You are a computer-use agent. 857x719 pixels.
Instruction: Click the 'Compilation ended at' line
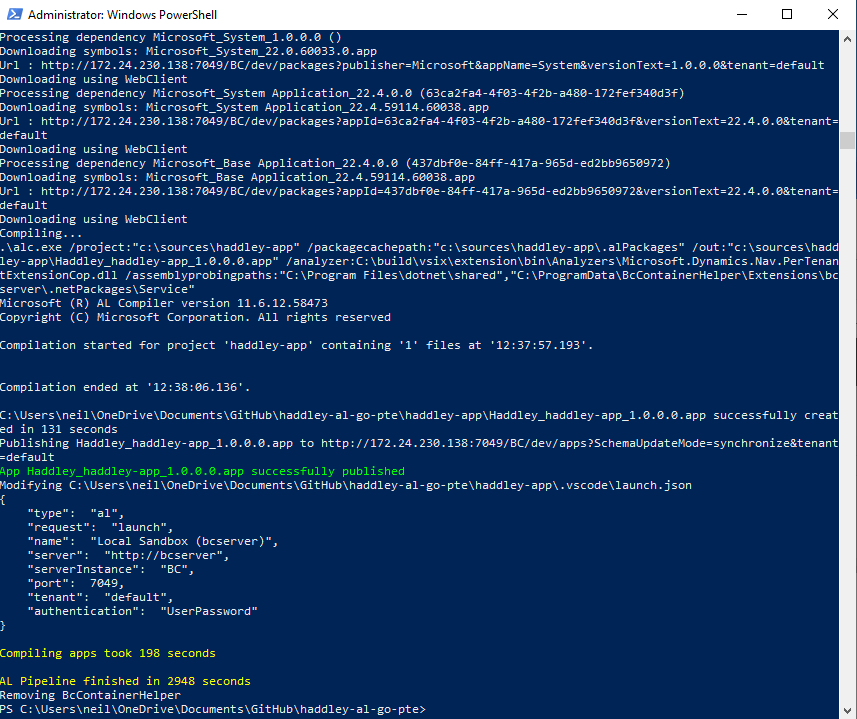tap(125, 387)
